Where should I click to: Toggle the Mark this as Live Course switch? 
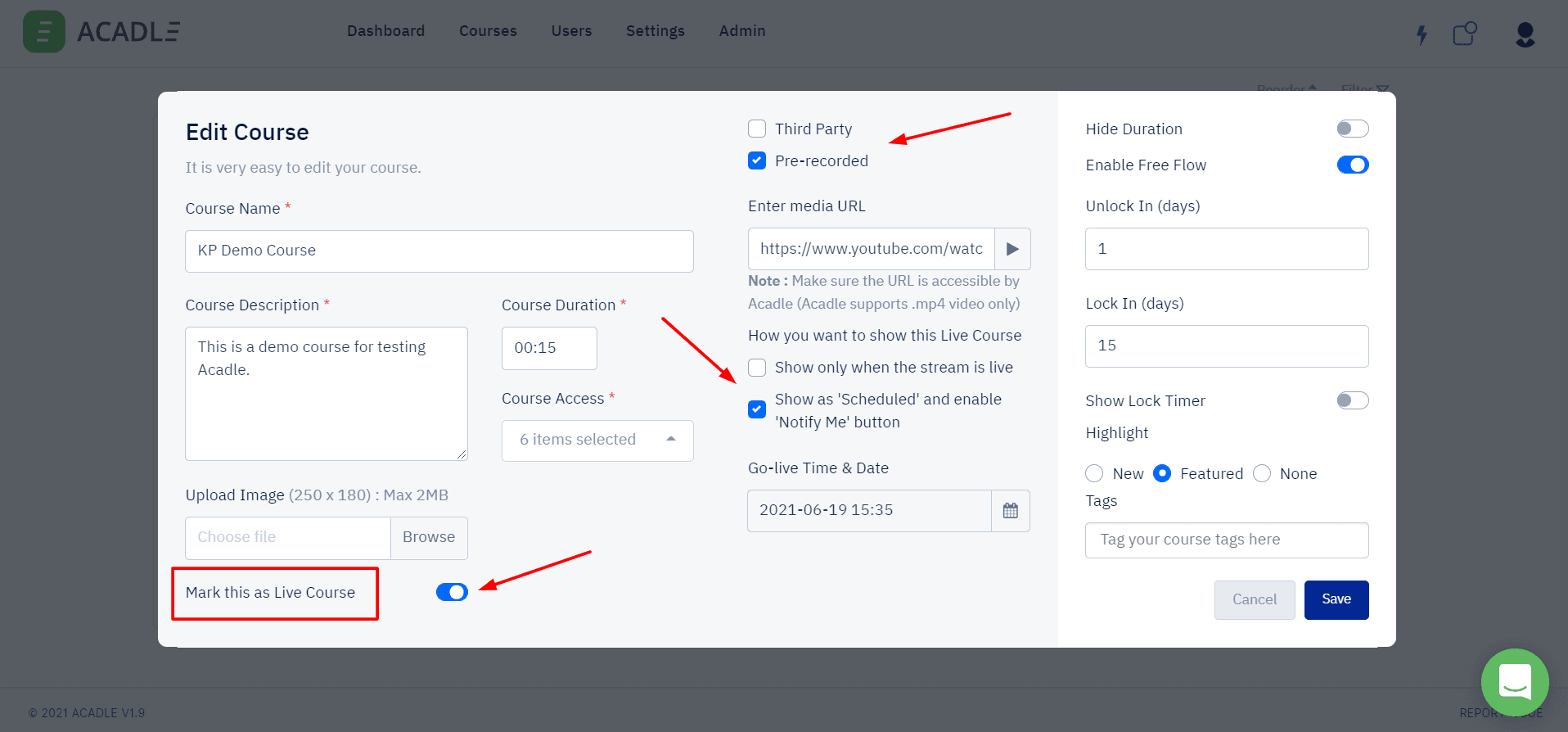coord(452,592)
